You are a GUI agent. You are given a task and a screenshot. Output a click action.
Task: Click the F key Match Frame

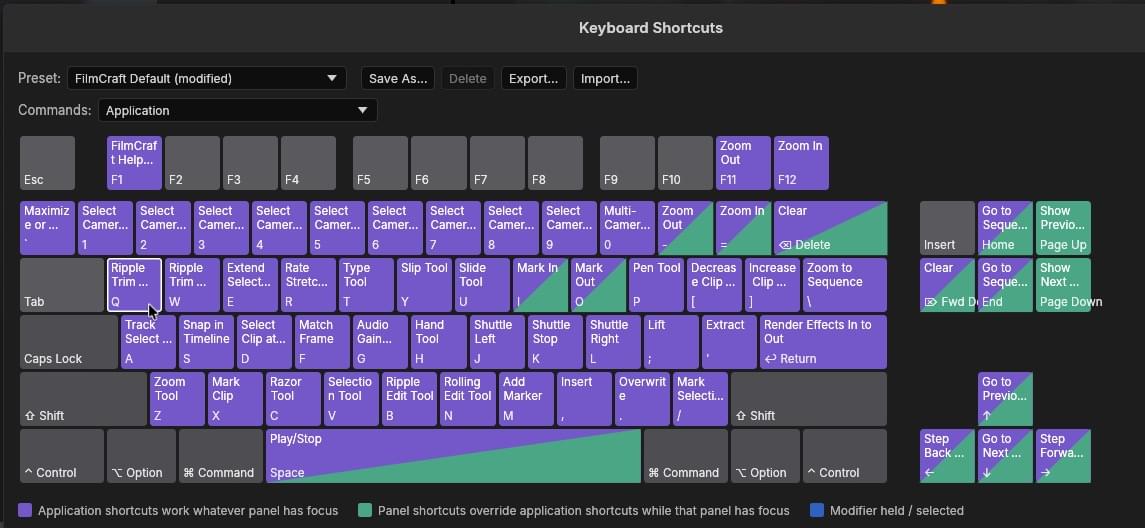pyautogui.click(x=323, y=342)
